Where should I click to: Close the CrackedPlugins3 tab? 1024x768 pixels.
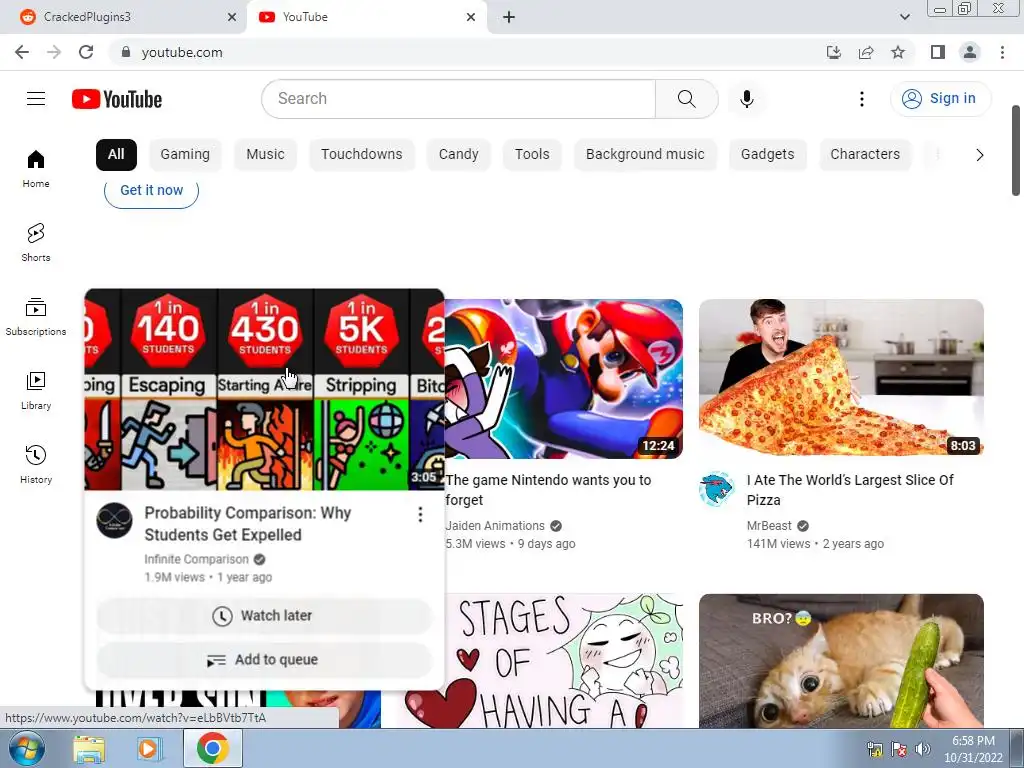pyautogui.click(x=232, y=17)
